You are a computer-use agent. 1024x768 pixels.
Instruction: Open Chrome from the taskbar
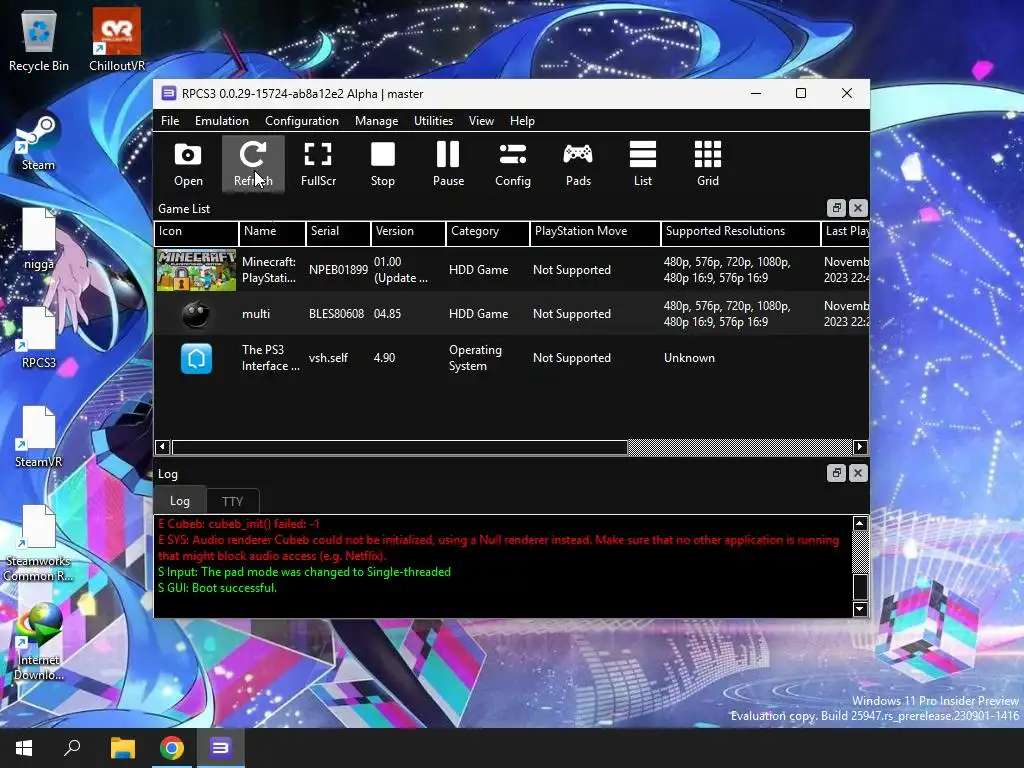pyautogui.click(x=172, y=748)
